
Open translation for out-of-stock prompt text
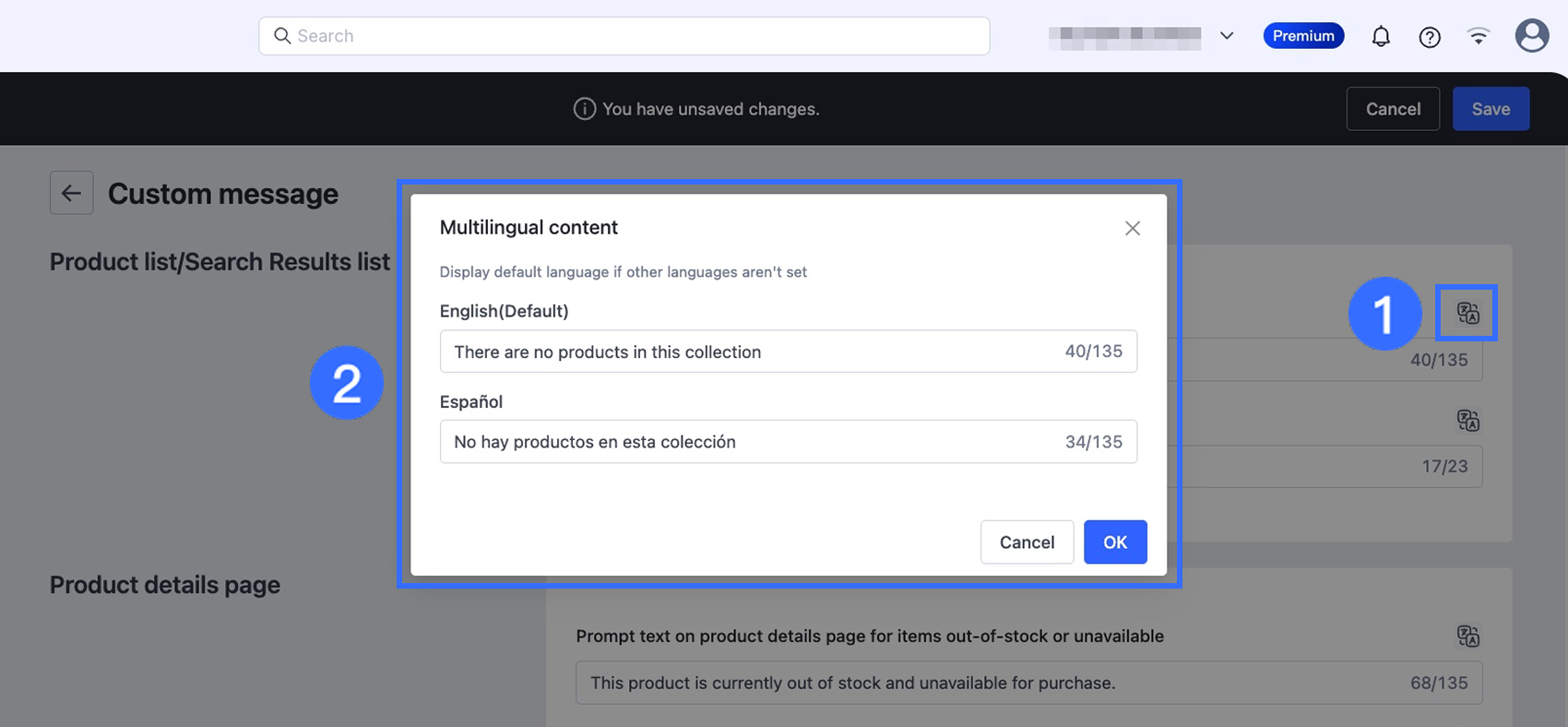coord(1467,636)
